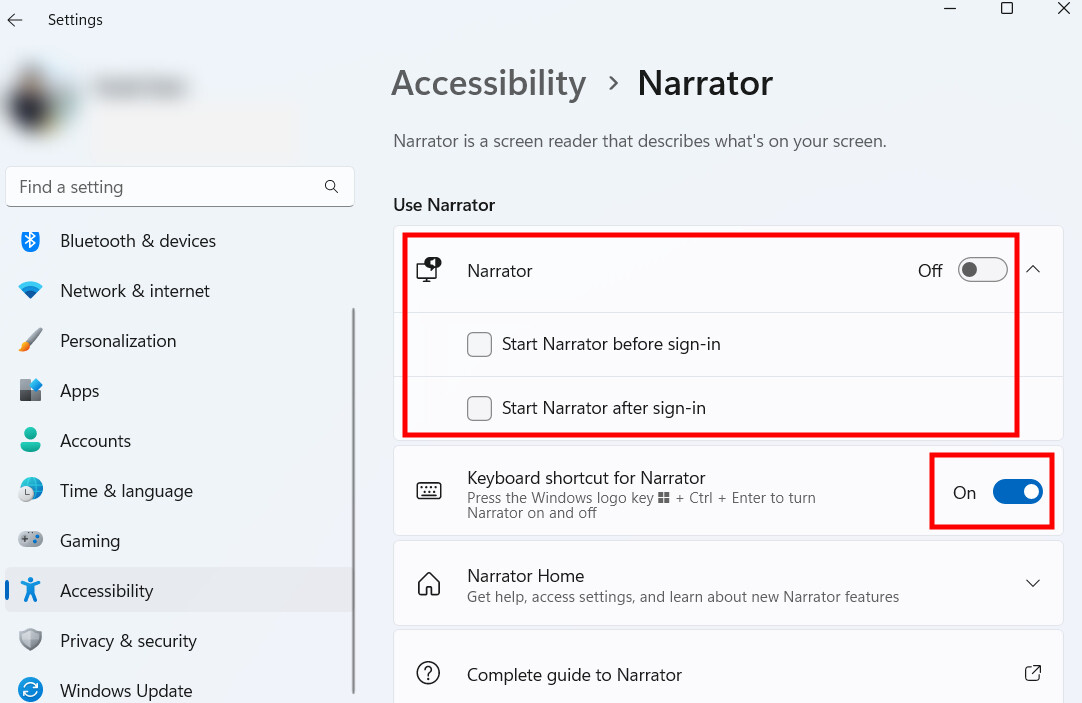Click the Personalization paintbrush icon
Image resolution: width=1082 pixels, height=703 pixels.
click(x=30, y=340)
